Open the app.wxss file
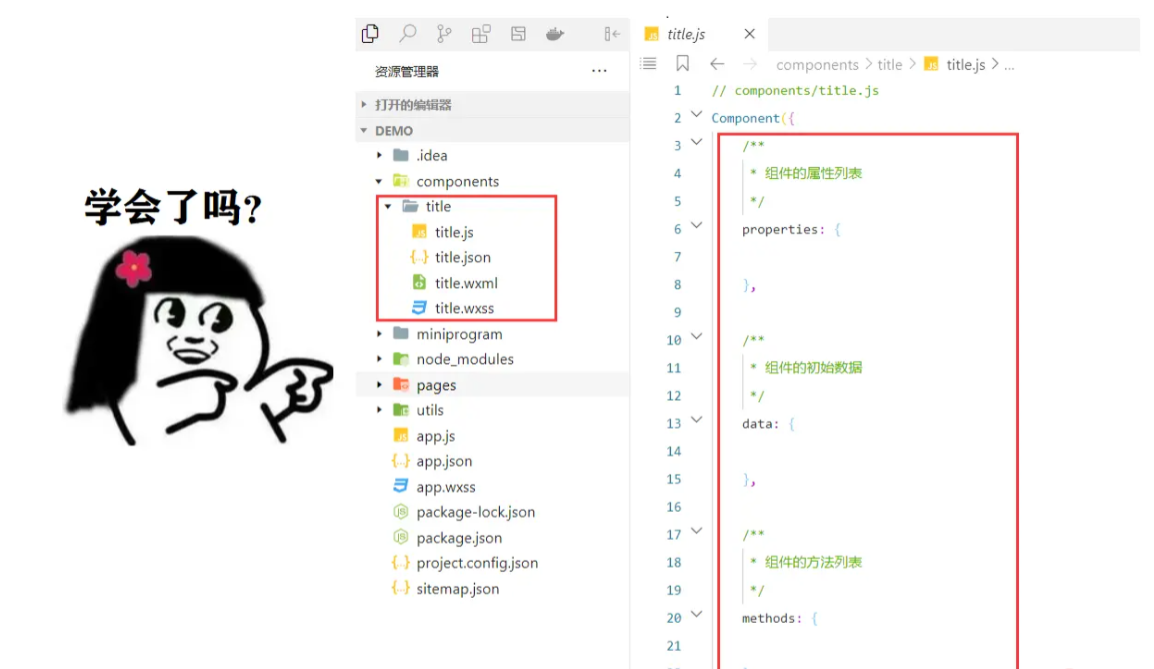 pos(445,486)
